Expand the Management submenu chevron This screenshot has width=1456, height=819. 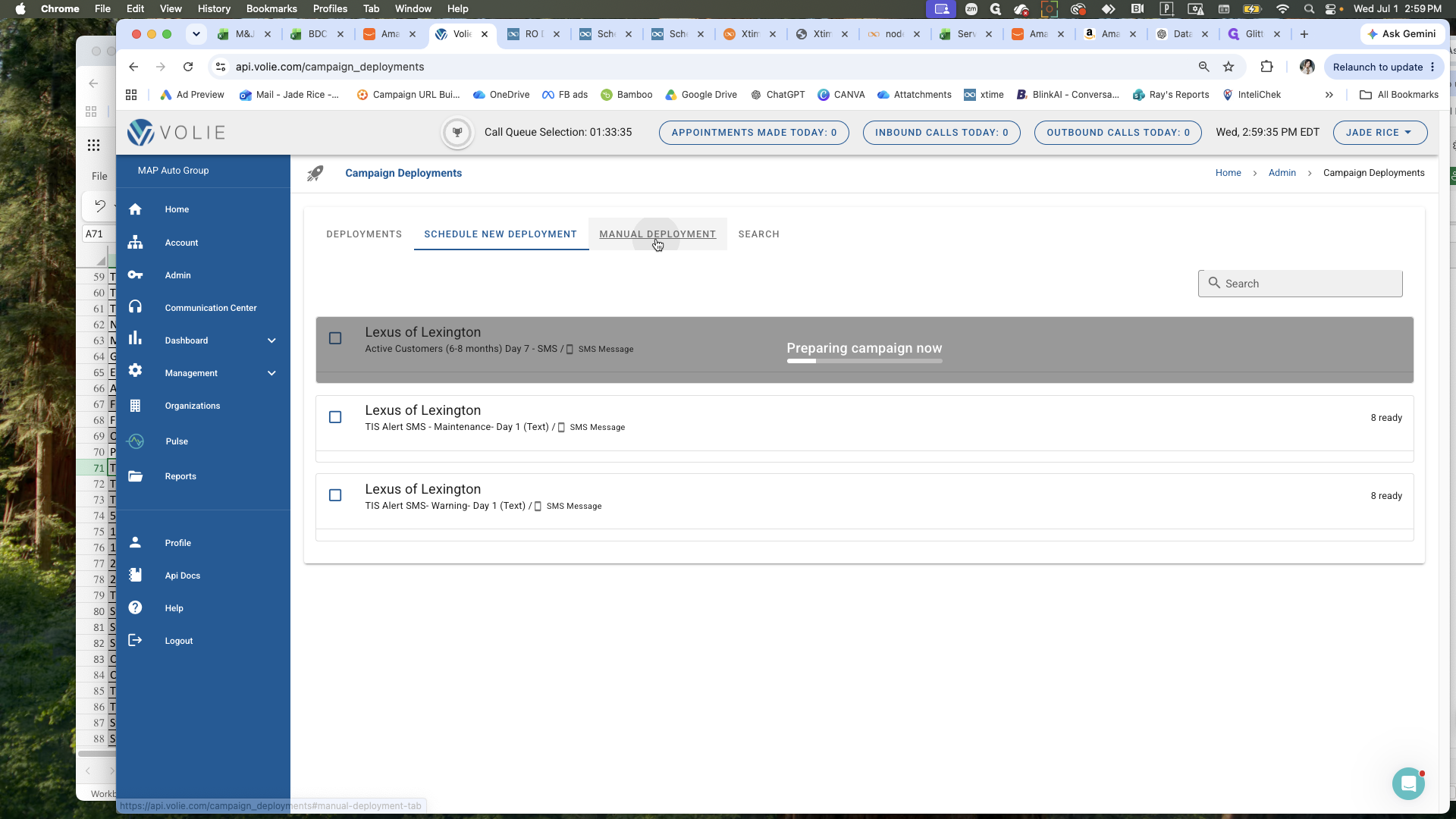point(271,373)
